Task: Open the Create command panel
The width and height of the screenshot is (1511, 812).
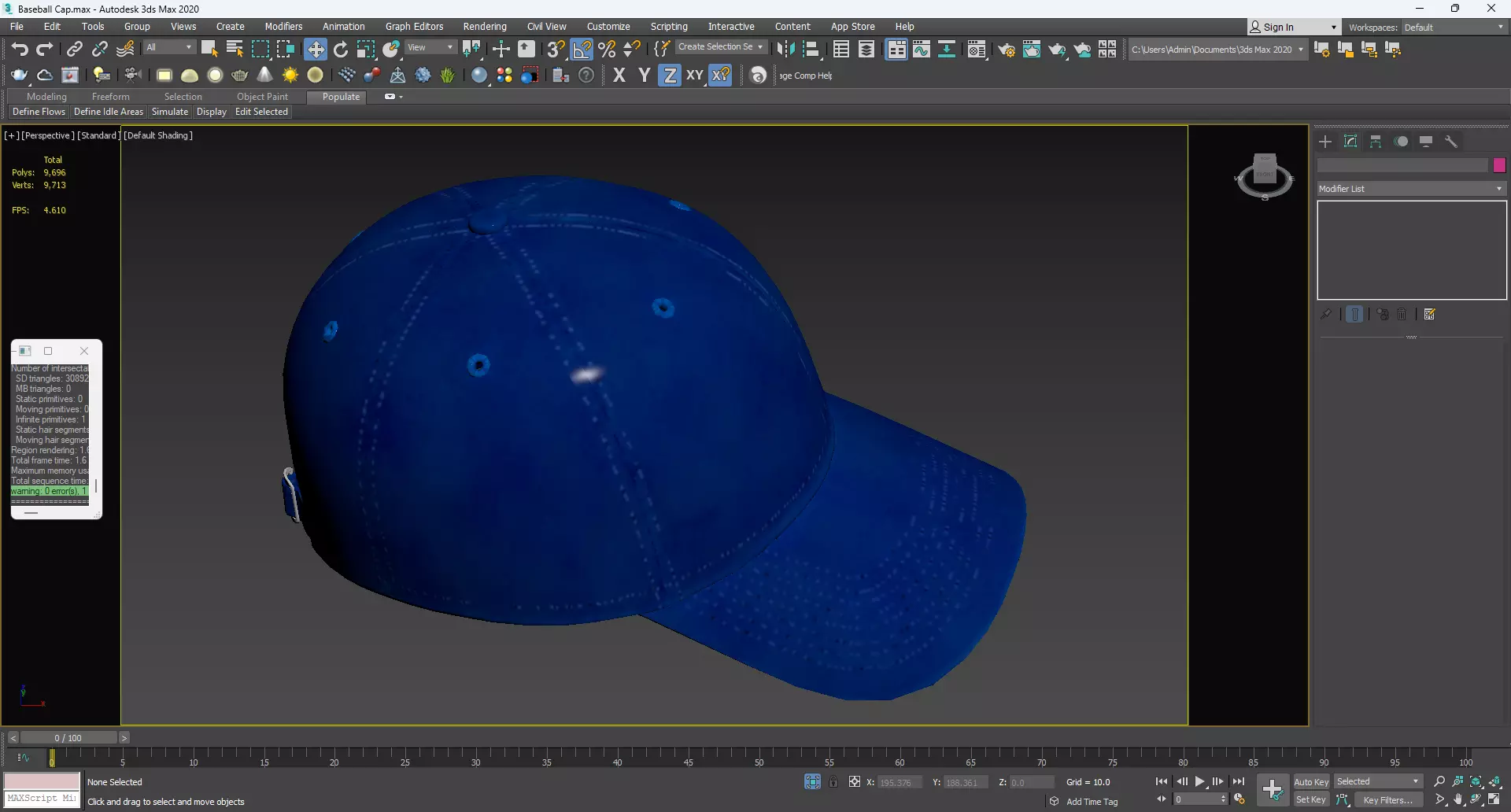Action: (x=1325, y=142)
